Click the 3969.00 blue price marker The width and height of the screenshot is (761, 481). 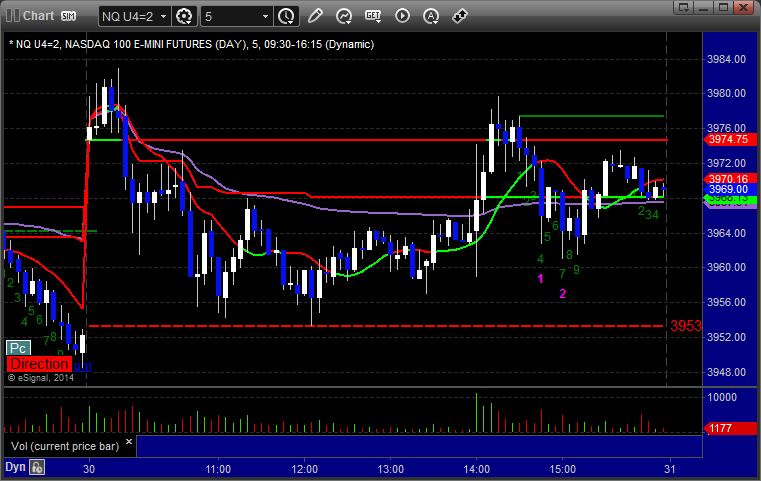point(729,189)
